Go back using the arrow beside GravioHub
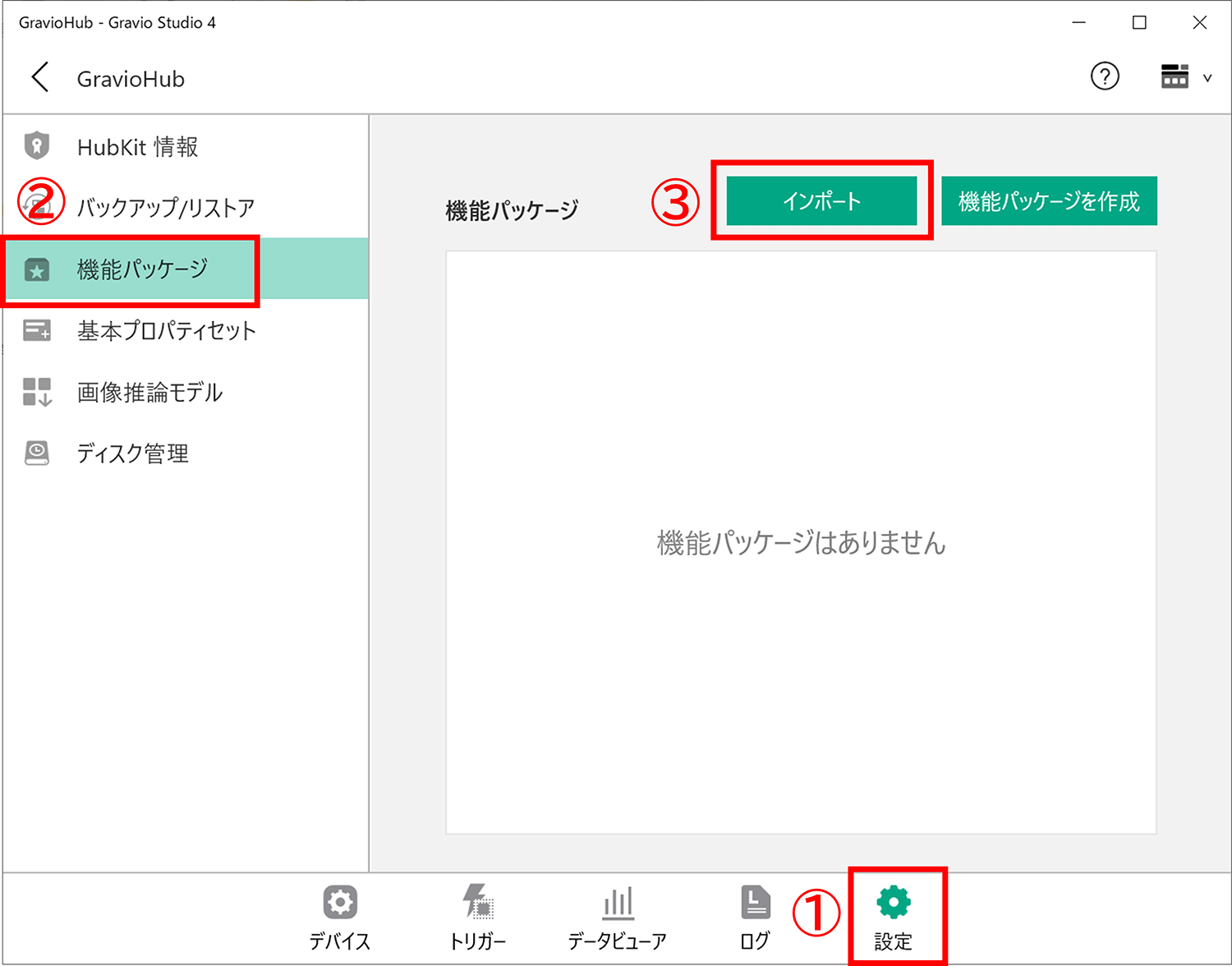Screen dimensions: 1232x966 click(39, 77)
